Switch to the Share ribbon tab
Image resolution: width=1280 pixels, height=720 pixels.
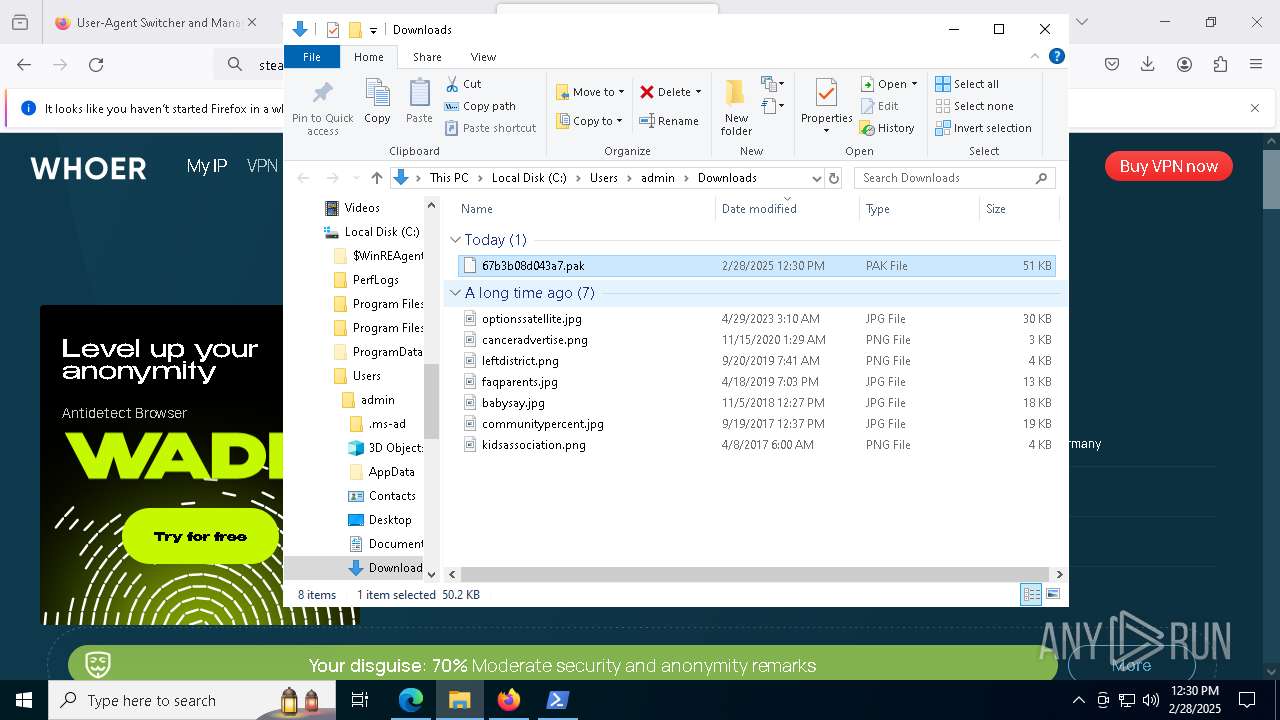pyautogui.click(x=427, y=57)
